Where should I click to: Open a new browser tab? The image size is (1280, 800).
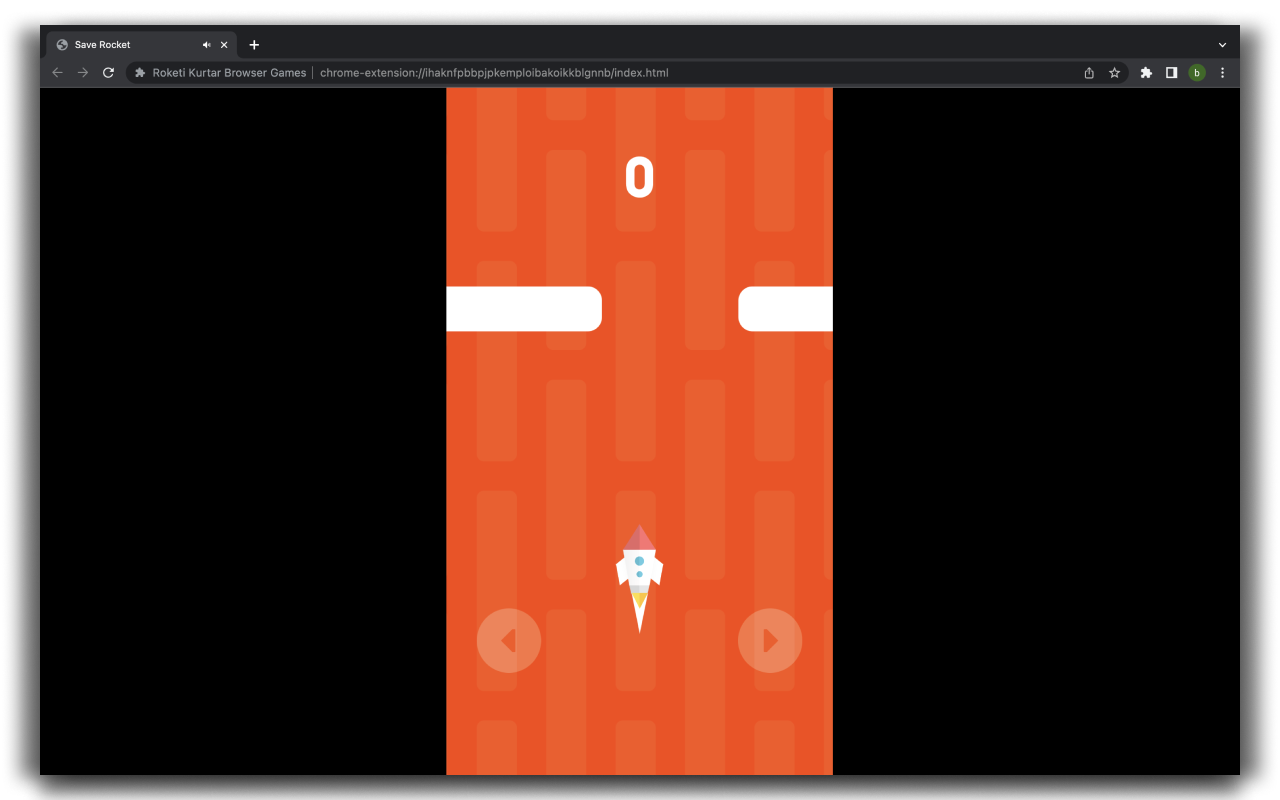(x=254, y=44)
